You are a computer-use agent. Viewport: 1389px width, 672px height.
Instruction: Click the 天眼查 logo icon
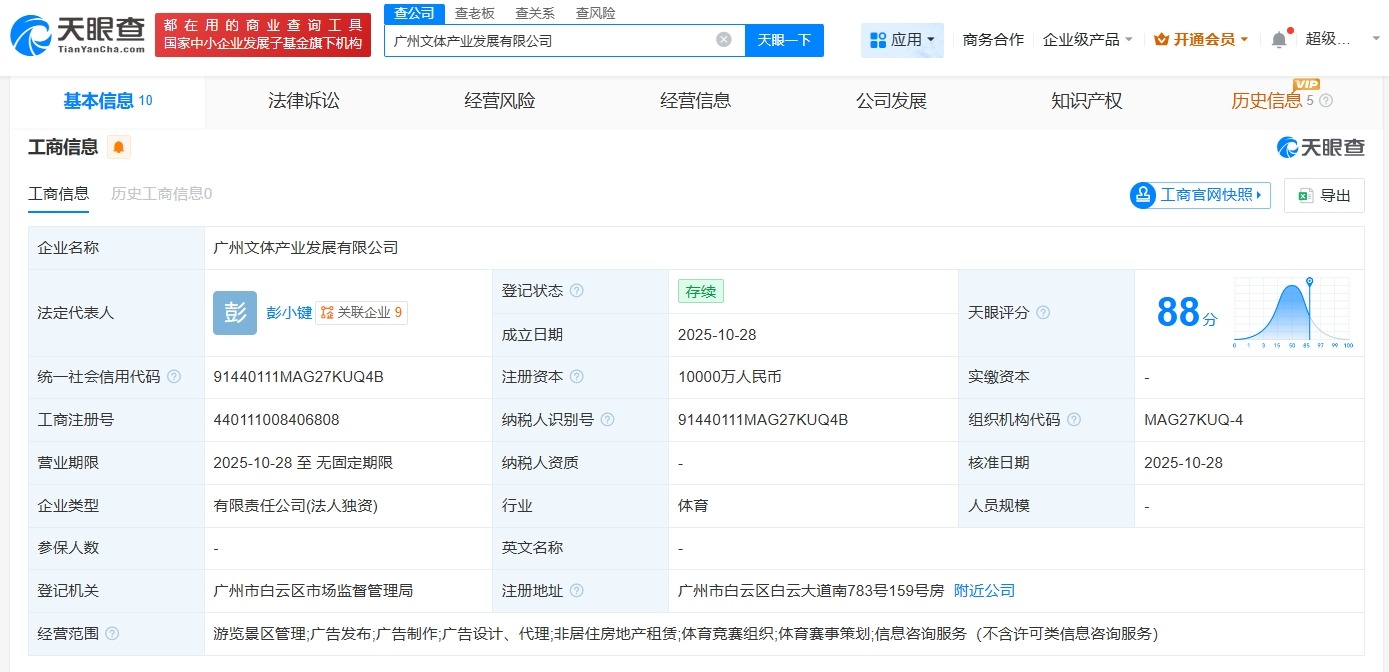(x=30, y=30)
